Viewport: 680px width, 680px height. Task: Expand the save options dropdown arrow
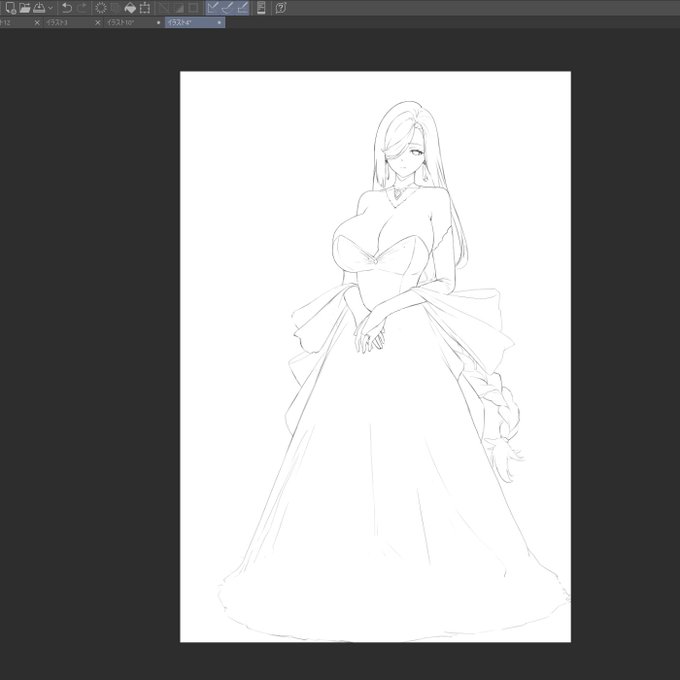coord(50,8)
